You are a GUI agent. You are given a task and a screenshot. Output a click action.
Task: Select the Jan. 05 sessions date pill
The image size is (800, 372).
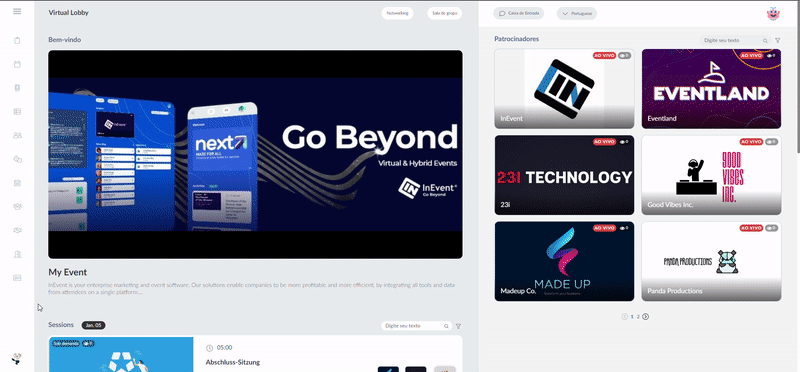(x=93, y=325)
